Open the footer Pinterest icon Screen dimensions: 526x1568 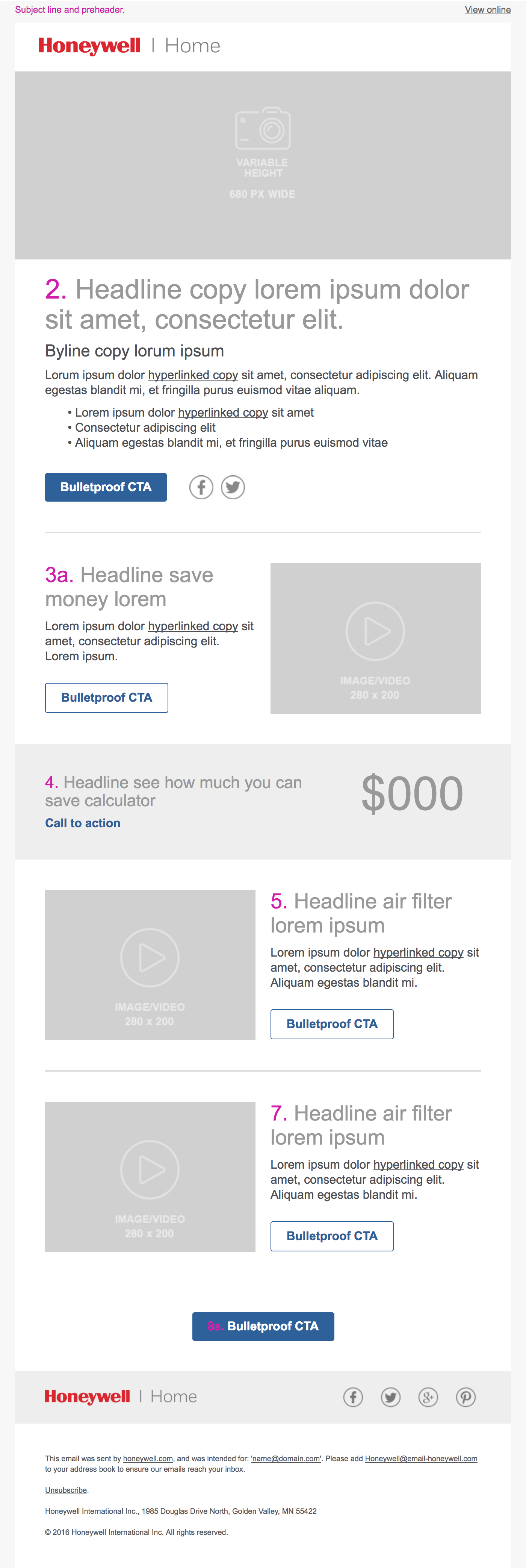click(x=466, y=1397)
